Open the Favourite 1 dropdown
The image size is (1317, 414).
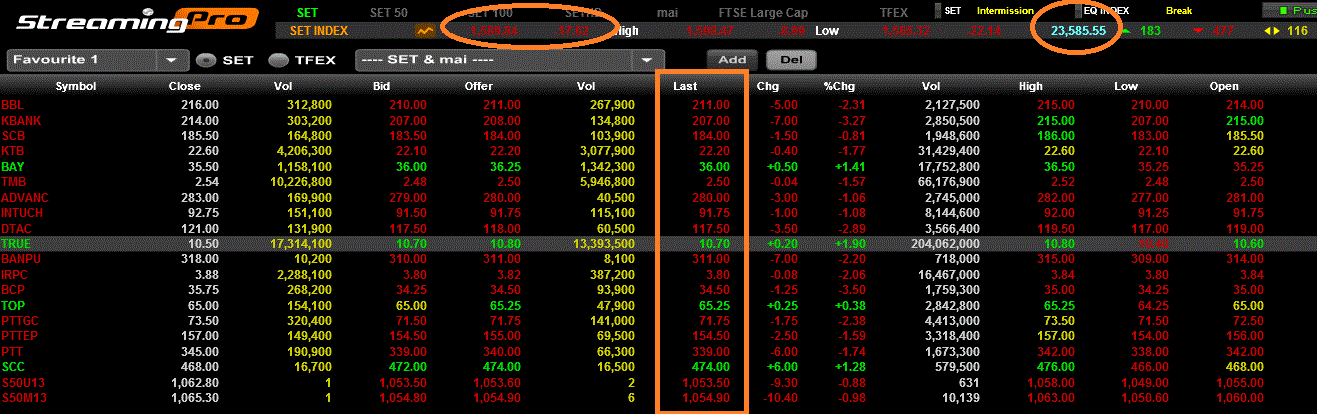pyautogui.click(x=98, y=60)
